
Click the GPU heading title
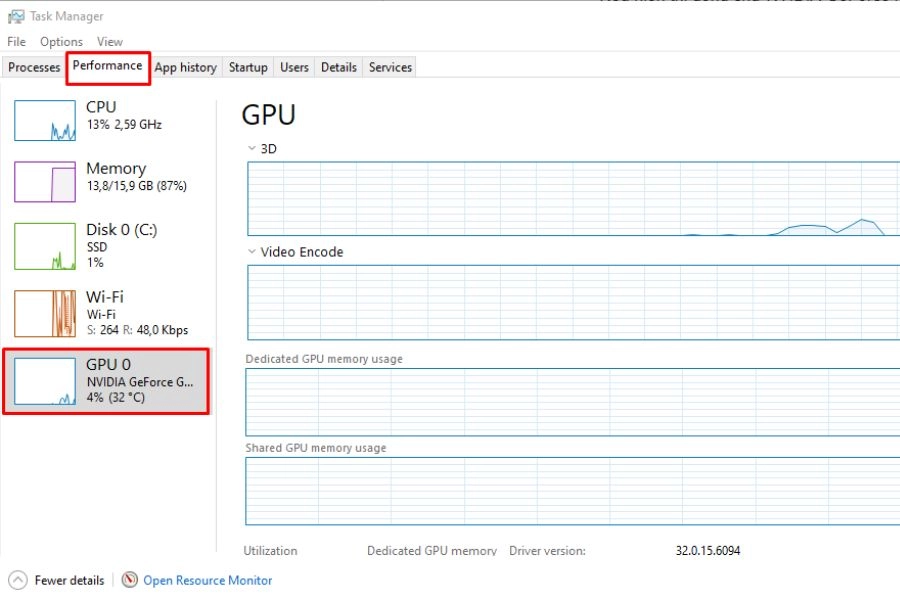[269, 114]
